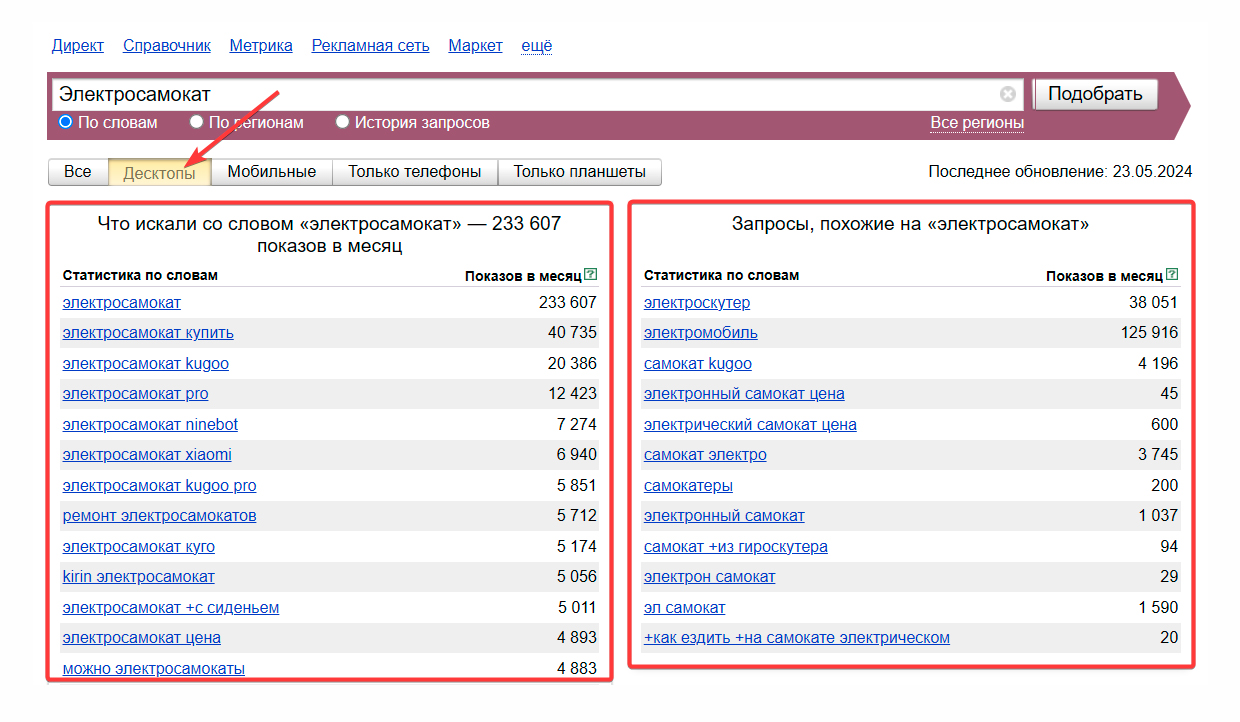The width and height of the screenshot is (1240, 722).
Task: Open the 'Директ' link
Action: [78, 46]
